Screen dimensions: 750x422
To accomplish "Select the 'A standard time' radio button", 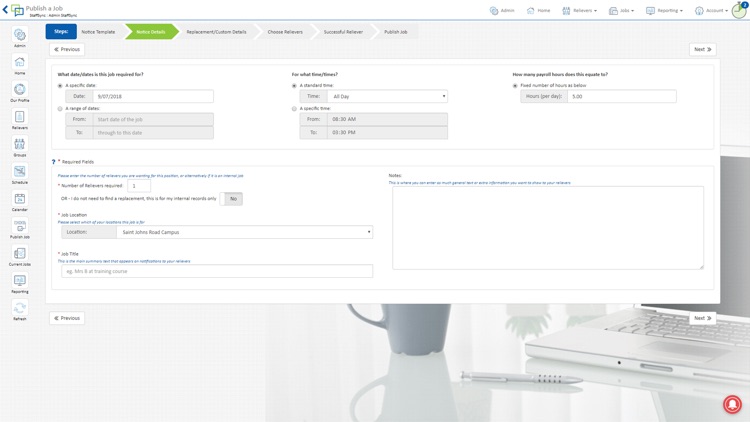I will click(x=294, y=86).
